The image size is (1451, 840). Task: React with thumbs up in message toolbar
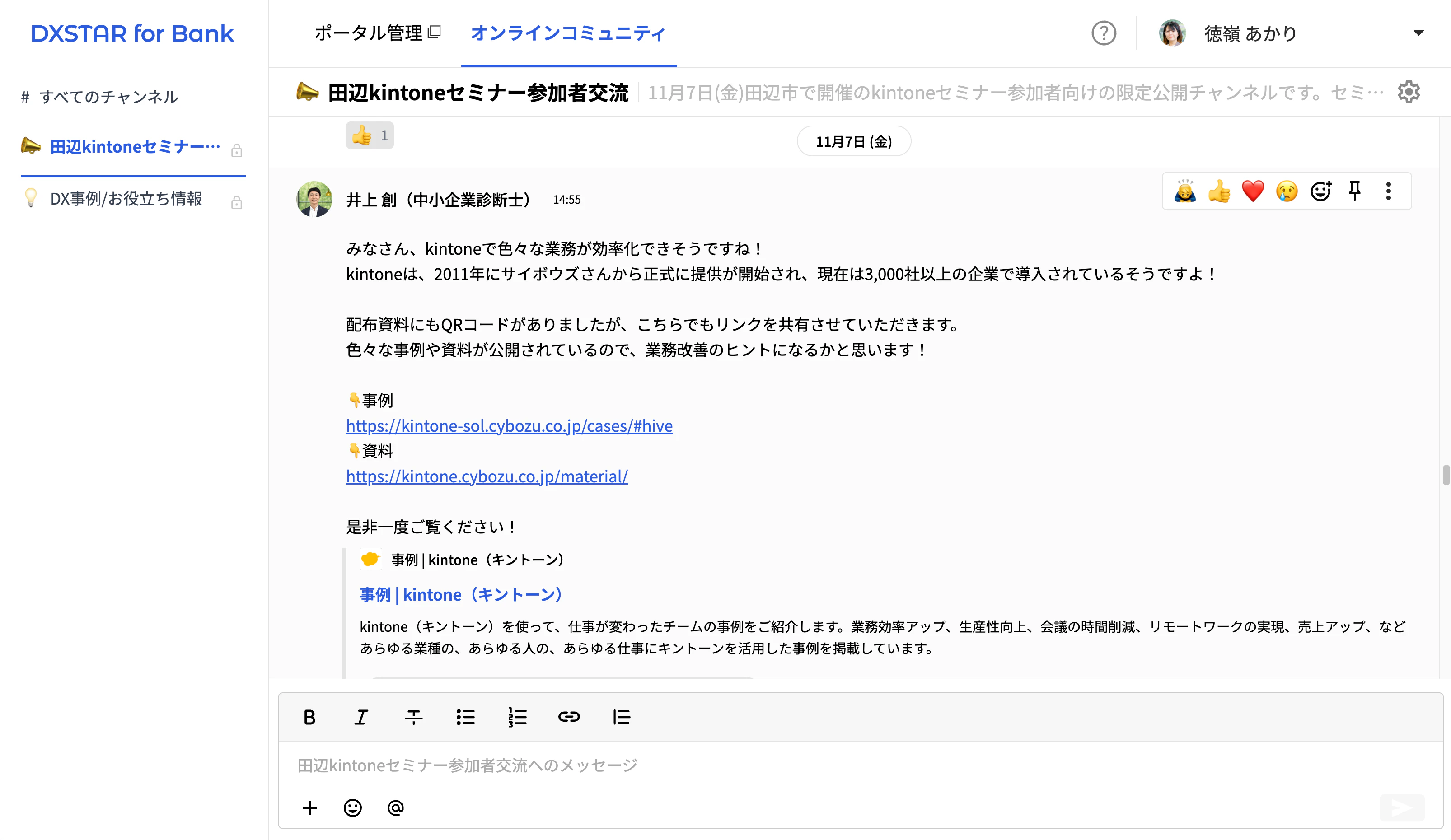click(x=1219, y=191)
